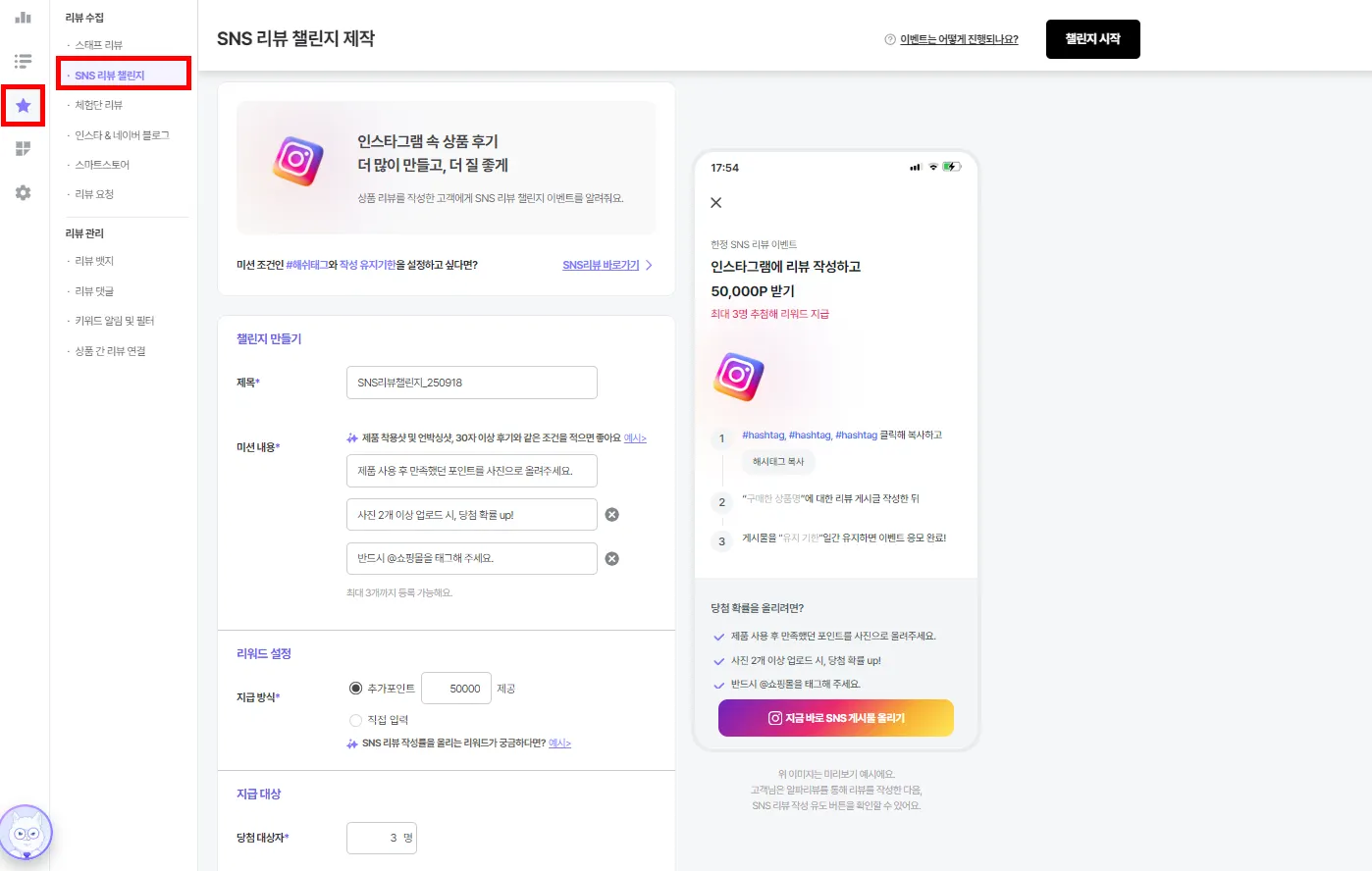Open the list view sidebar icon

pyautogui.click(x=23, y=61)
